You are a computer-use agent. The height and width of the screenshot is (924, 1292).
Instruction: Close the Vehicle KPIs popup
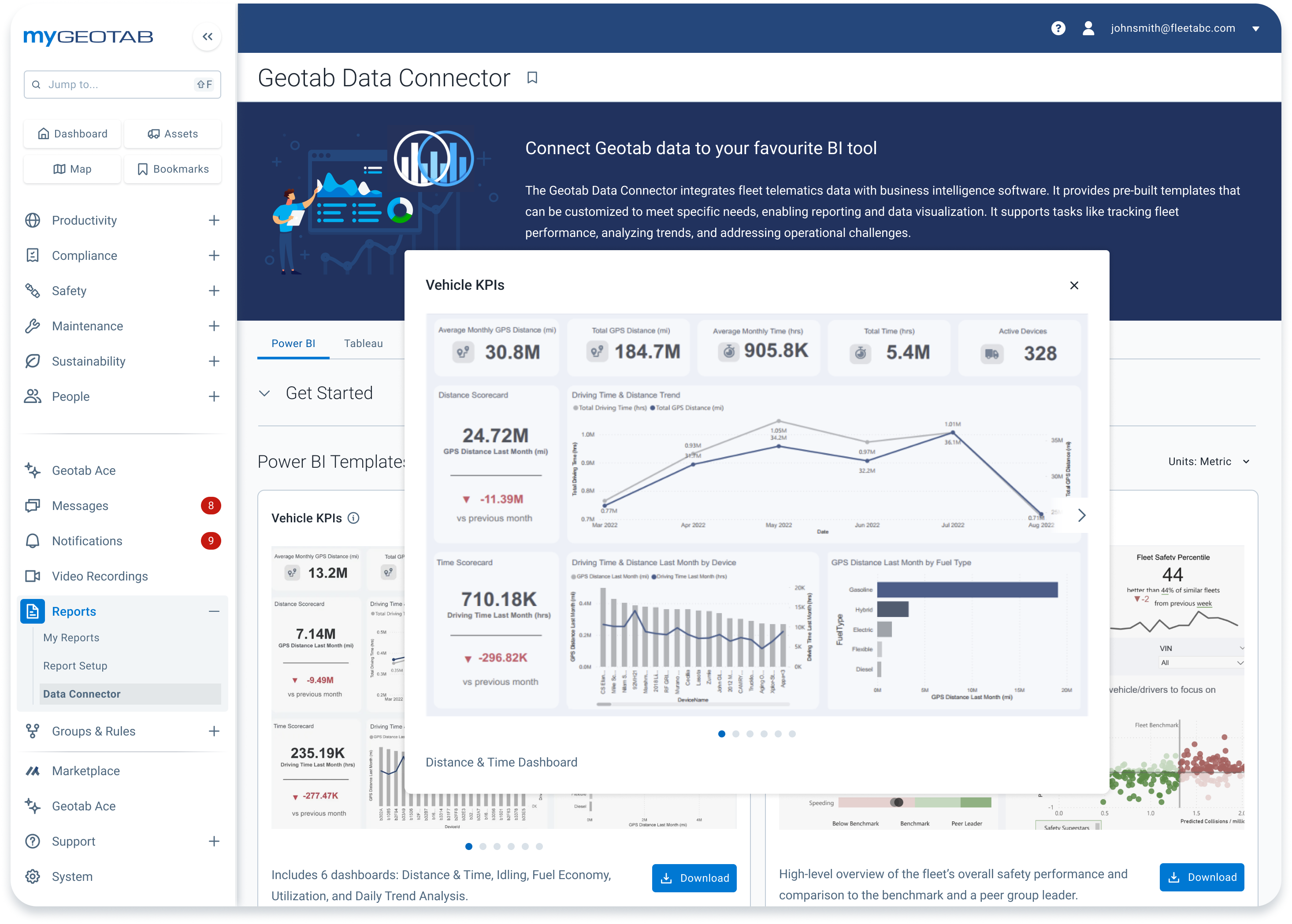pos(1073,286)
